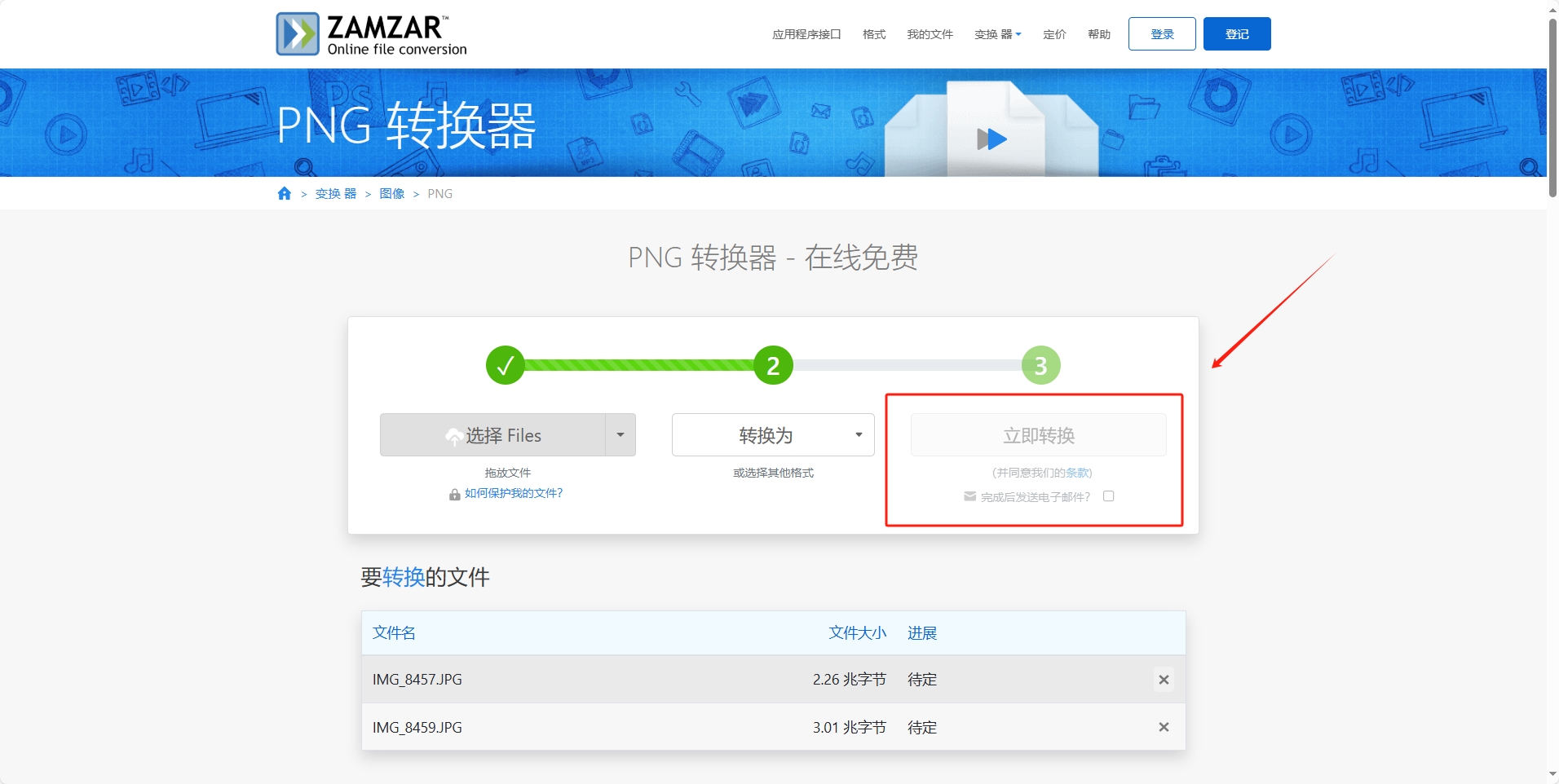
Task: Click the 登录 button
Action: tap(1161, 33)
